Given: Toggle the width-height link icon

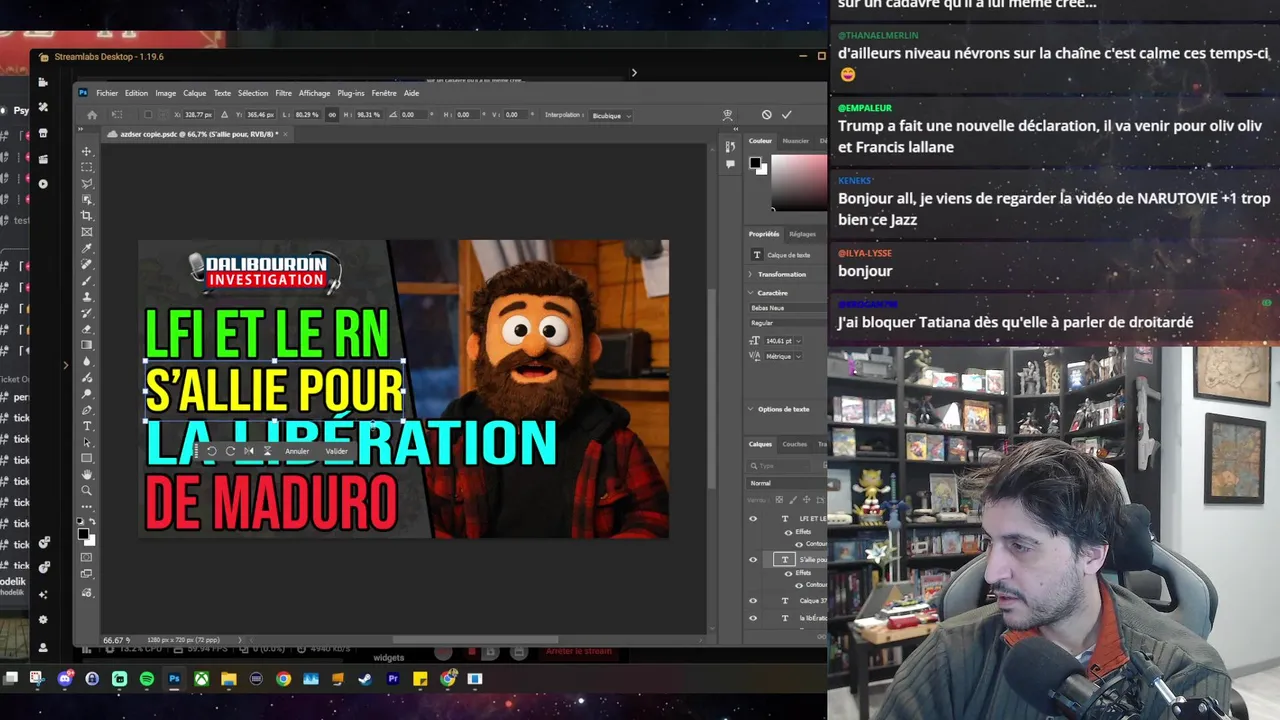Looking at the screenshot, I should click(x=332, y=115).
